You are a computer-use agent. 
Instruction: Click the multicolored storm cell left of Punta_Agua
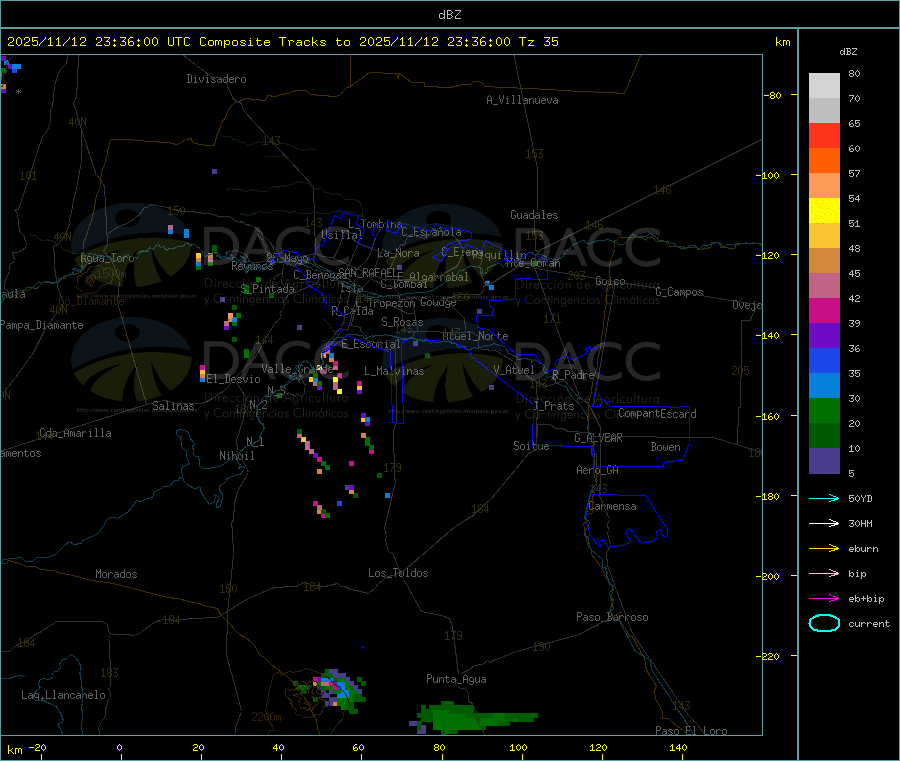332,689
